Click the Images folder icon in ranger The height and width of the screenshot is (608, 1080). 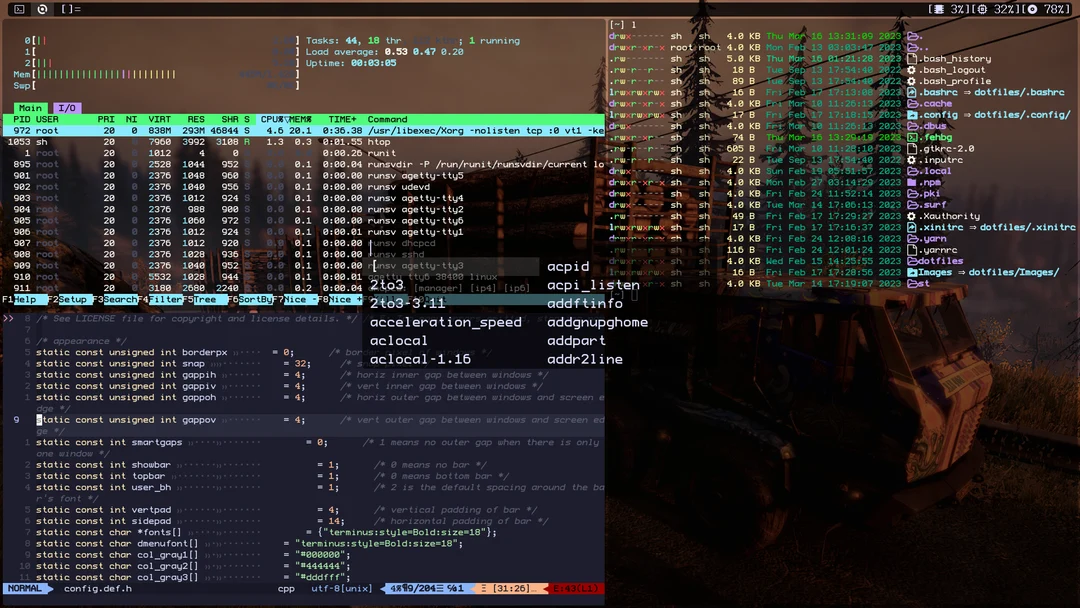(x=913, y=271)
